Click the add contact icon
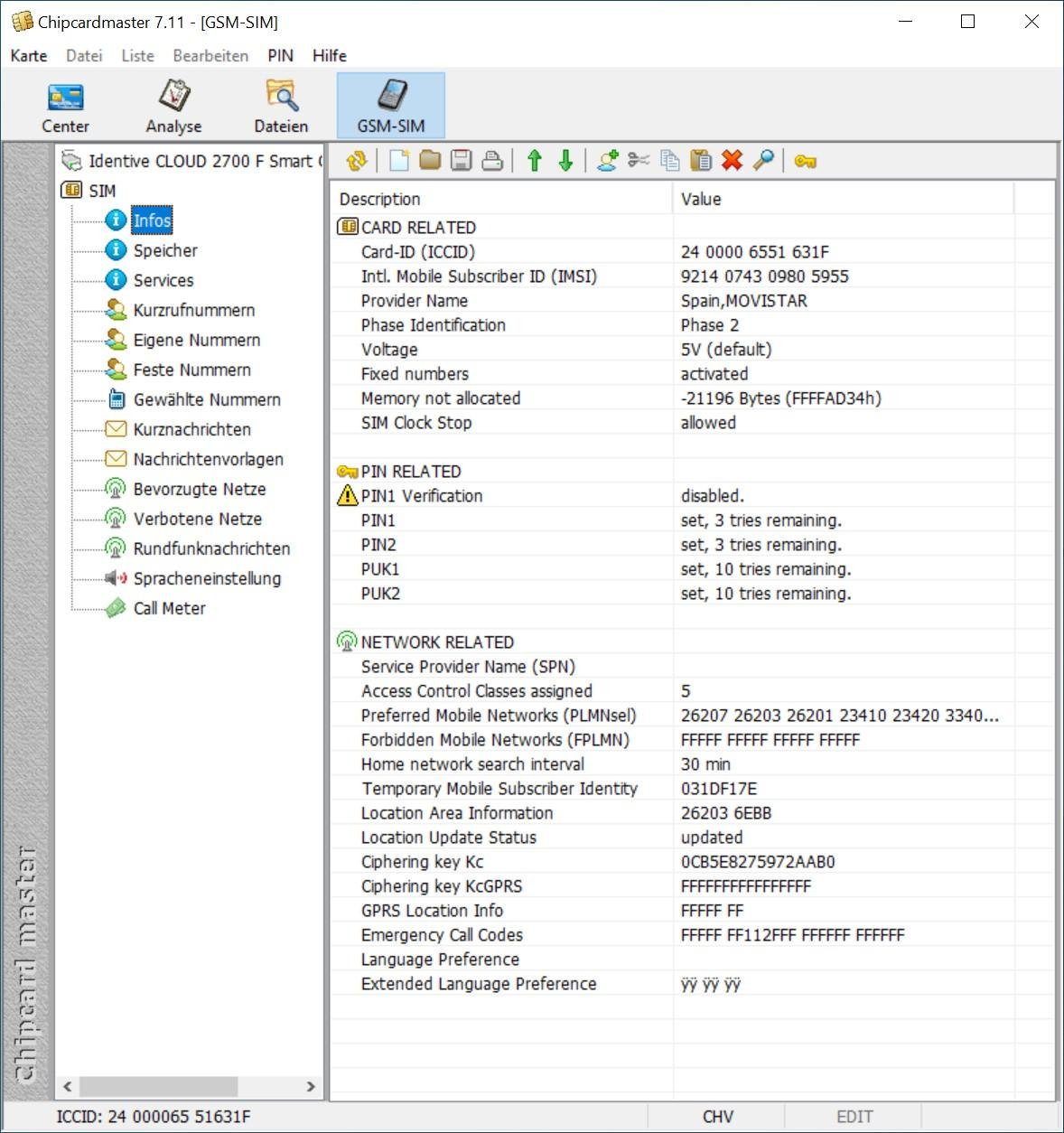The image size is (1064, 1133). (608, 161)
